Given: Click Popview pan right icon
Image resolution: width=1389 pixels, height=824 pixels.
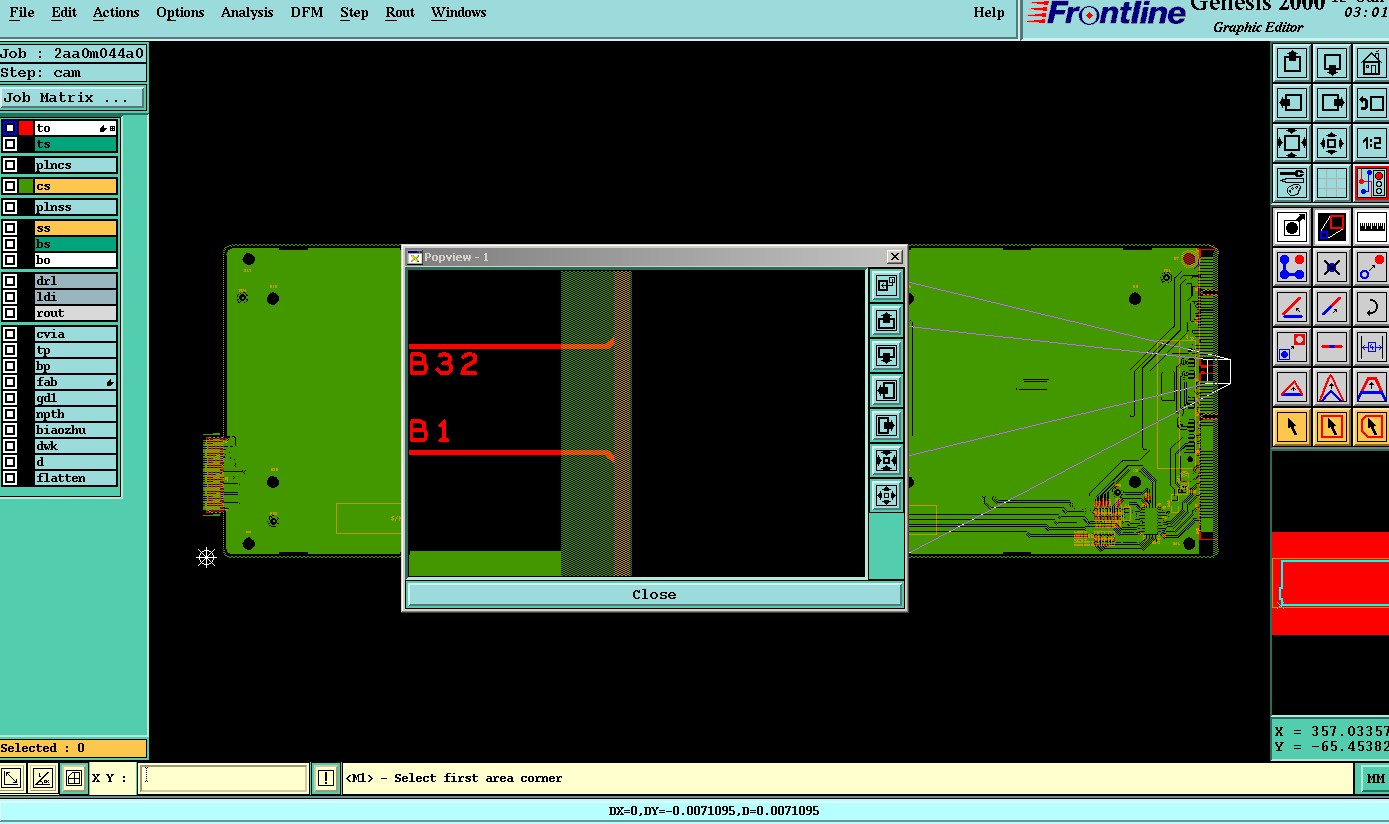Looking at the screenshot, I should click(x=886, y=425).
